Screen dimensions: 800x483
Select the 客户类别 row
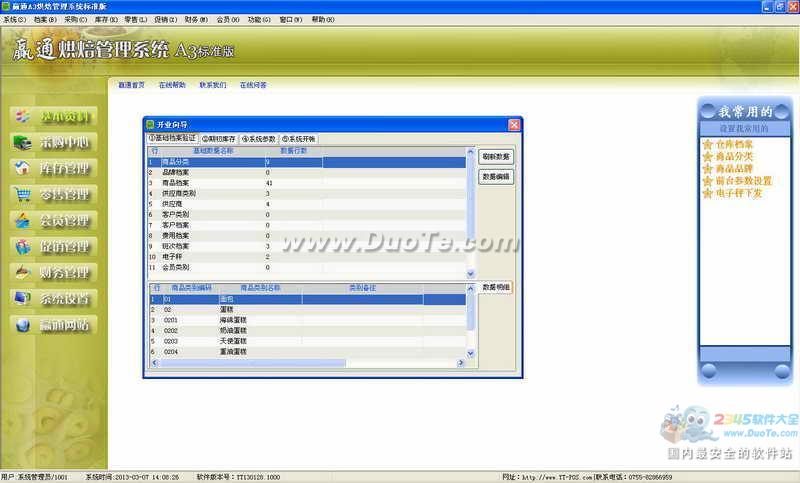point(307,215)
